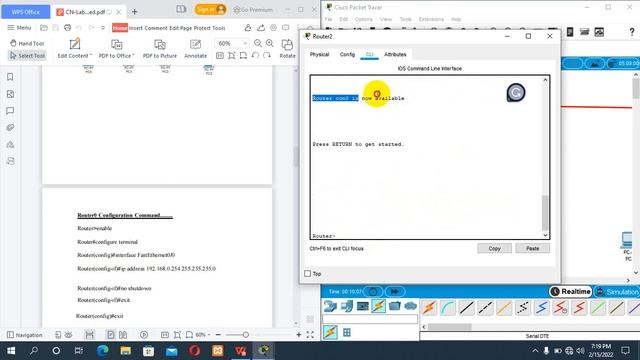
Task: Open the Comment ribbon tab
Action: (156, 28)
